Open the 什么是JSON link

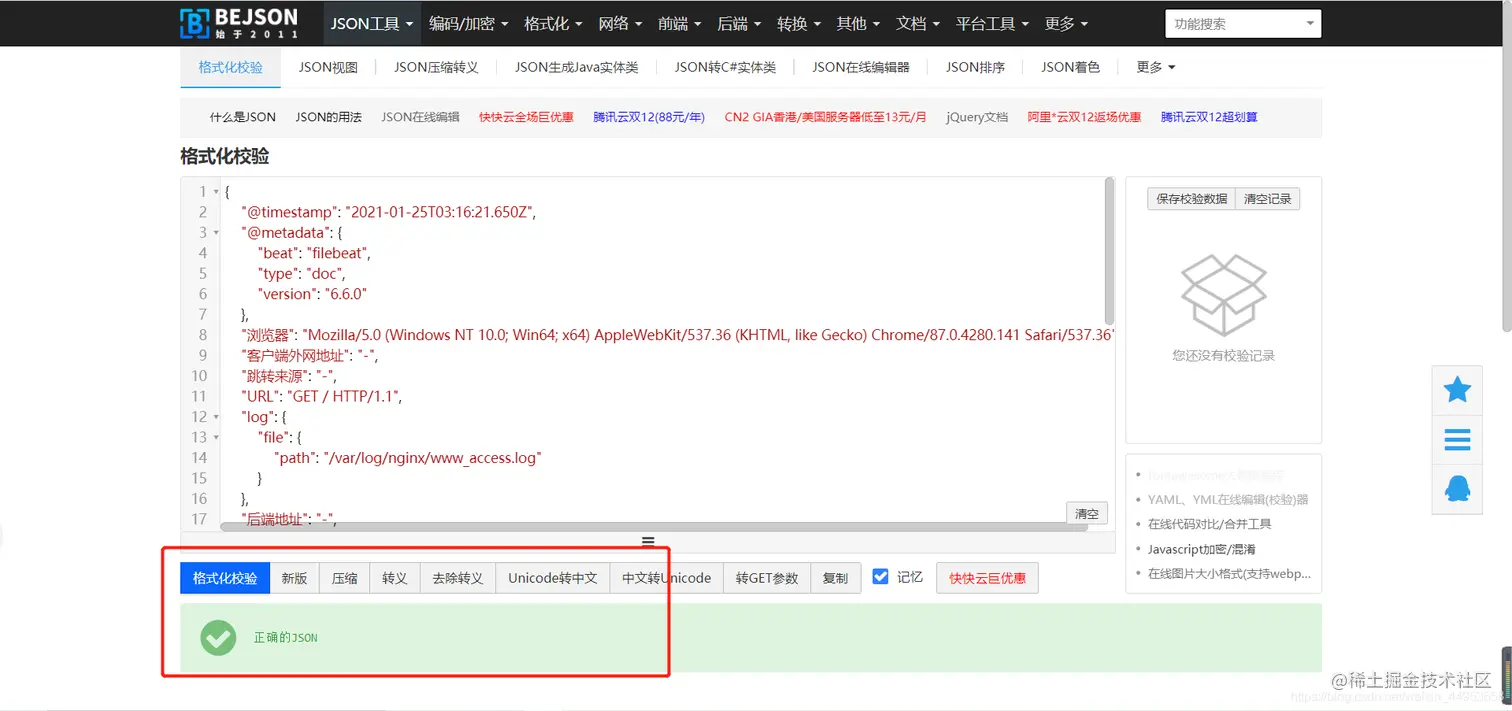pos(243,117)
